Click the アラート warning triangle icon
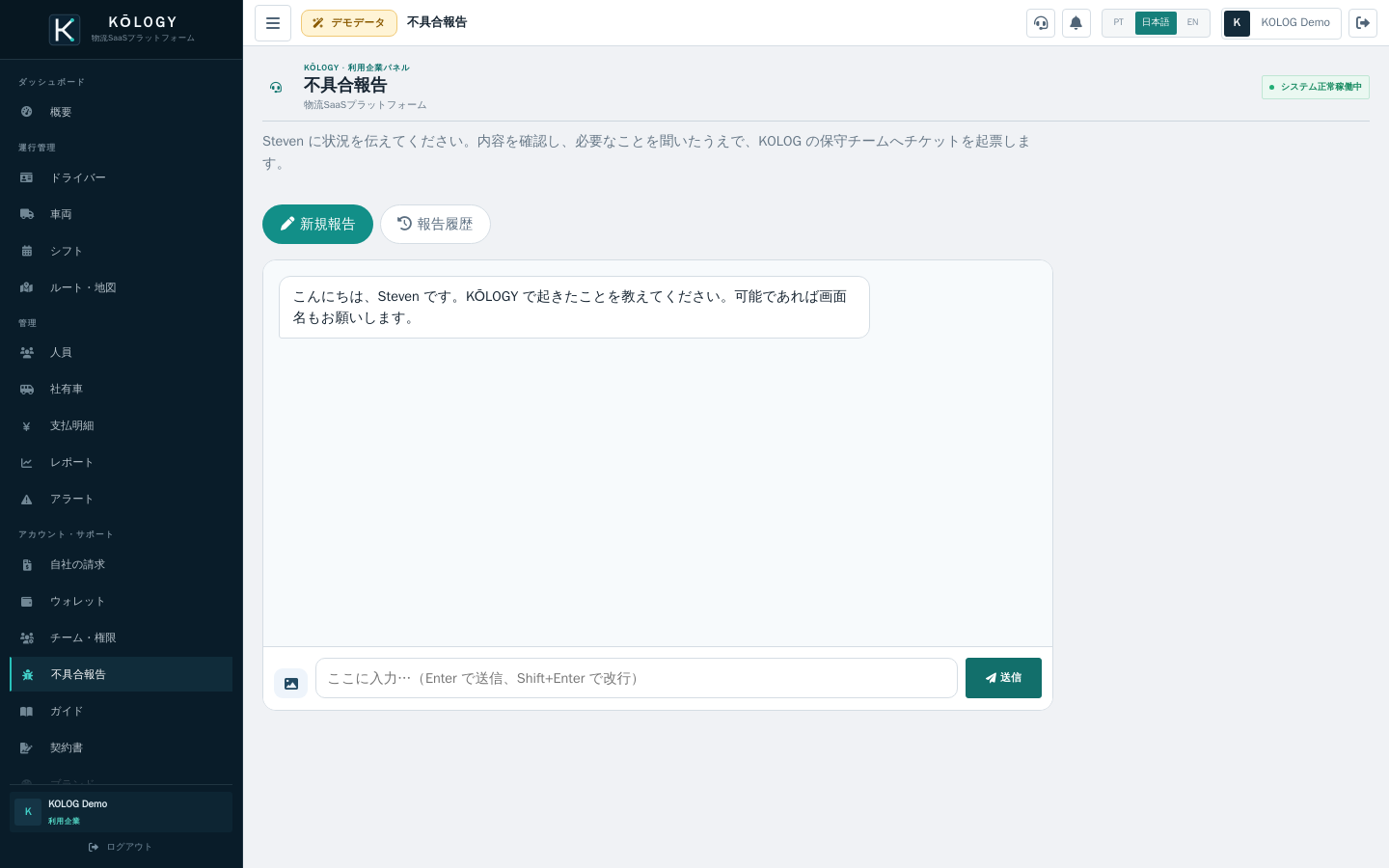This screenshot has height=868, width=1389. (27, 499)
